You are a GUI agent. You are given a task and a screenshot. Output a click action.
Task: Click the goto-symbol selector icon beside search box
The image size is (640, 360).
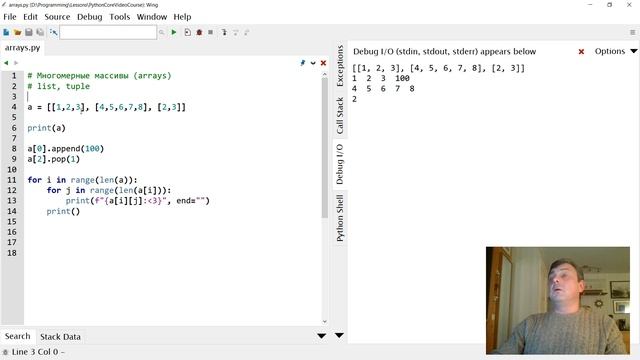pos(53,32)
